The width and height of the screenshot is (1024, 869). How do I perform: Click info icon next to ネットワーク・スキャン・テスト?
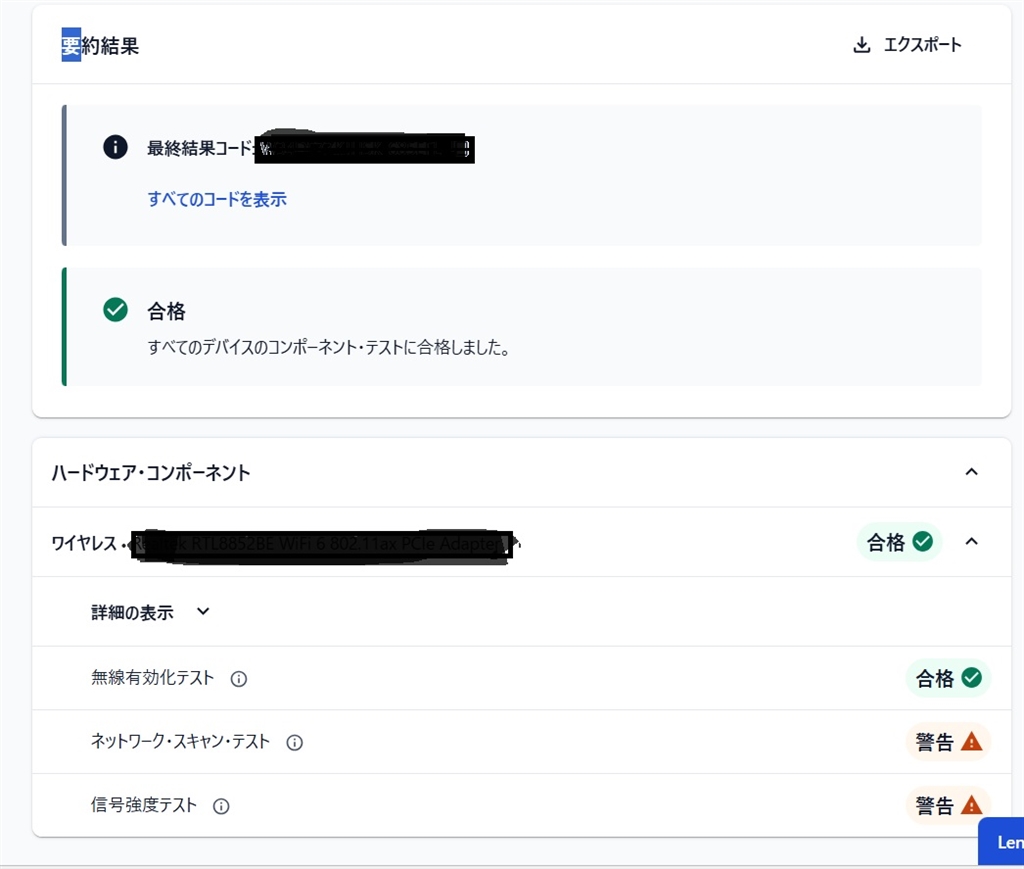[x=294, y=743]
